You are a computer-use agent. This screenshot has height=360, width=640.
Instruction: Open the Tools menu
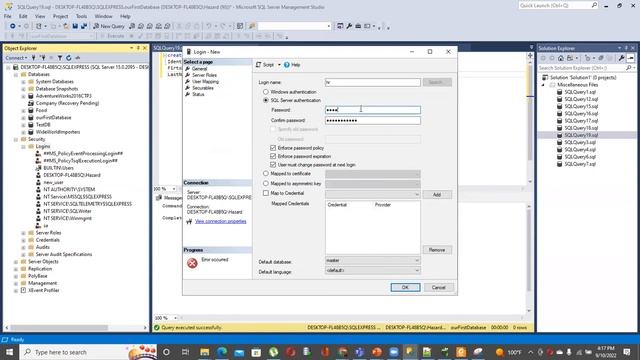81,16
